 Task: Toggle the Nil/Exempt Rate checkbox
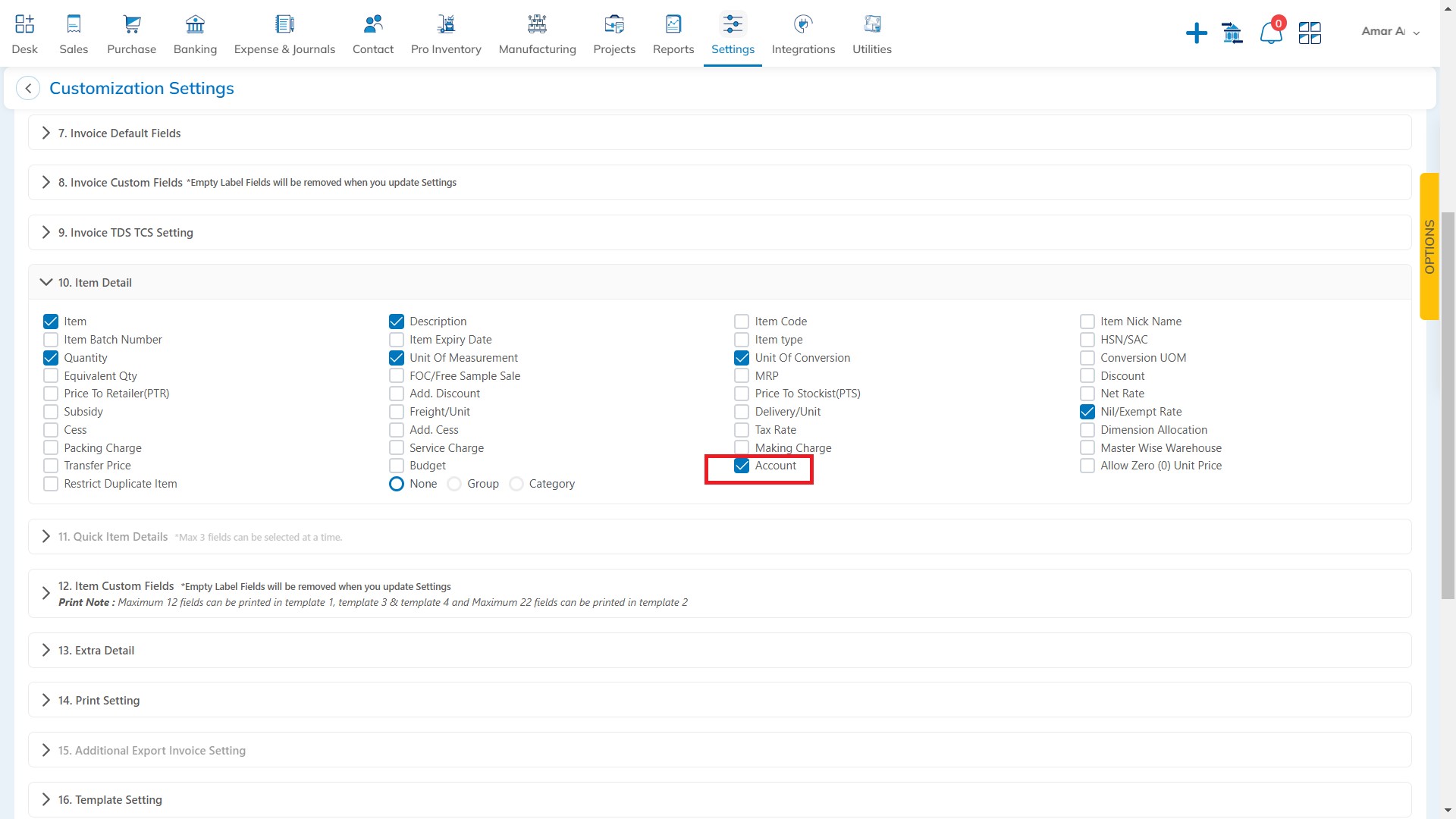click(1088, 411)
